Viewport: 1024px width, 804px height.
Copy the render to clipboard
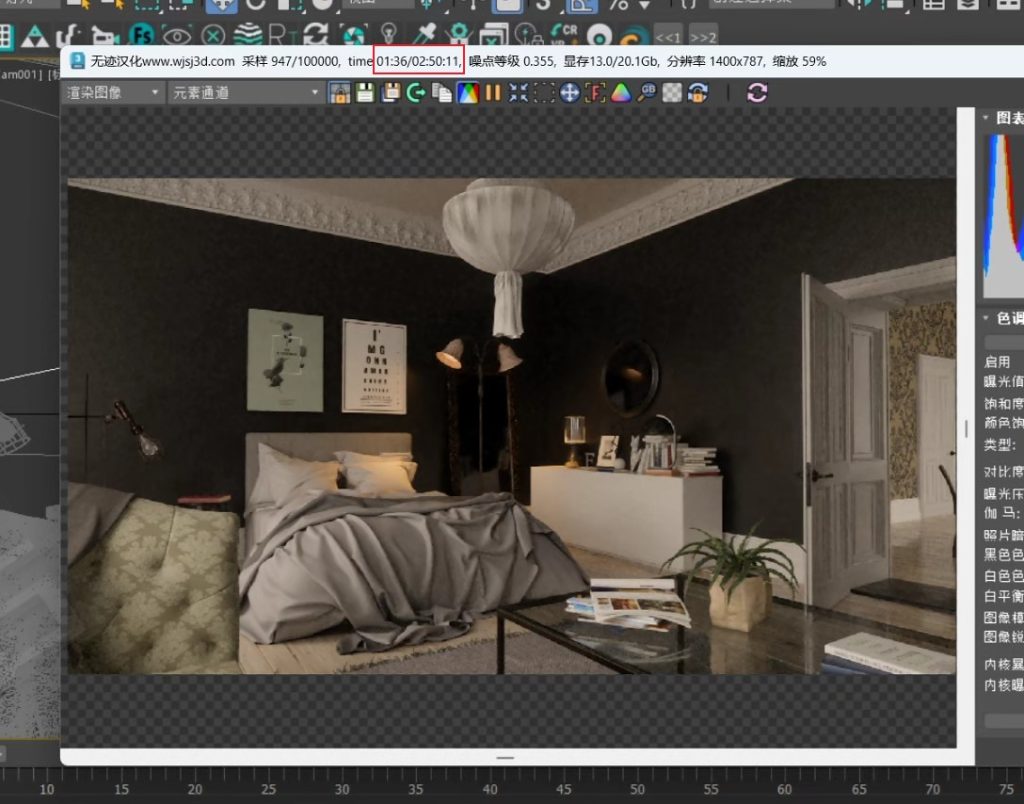[442, 93]
